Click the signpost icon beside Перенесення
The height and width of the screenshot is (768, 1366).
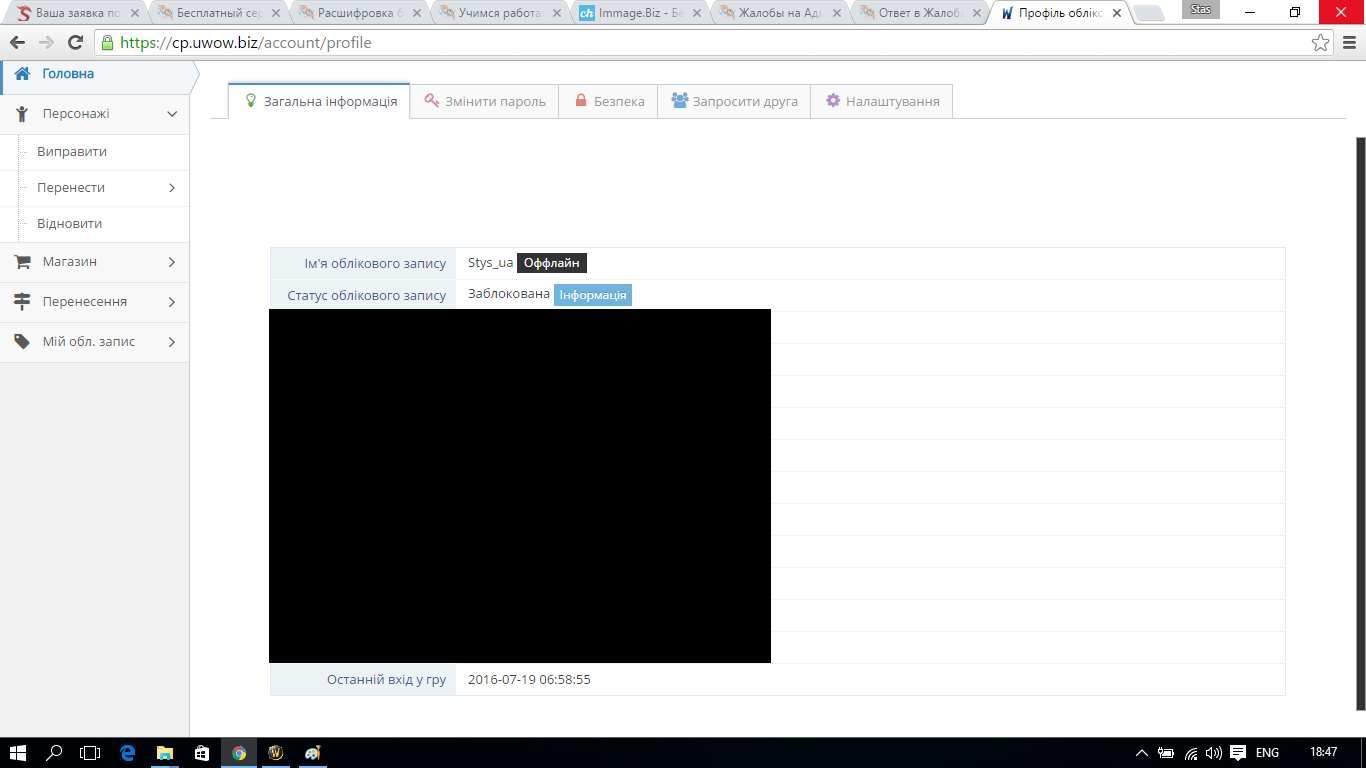(x=22, y=302)
